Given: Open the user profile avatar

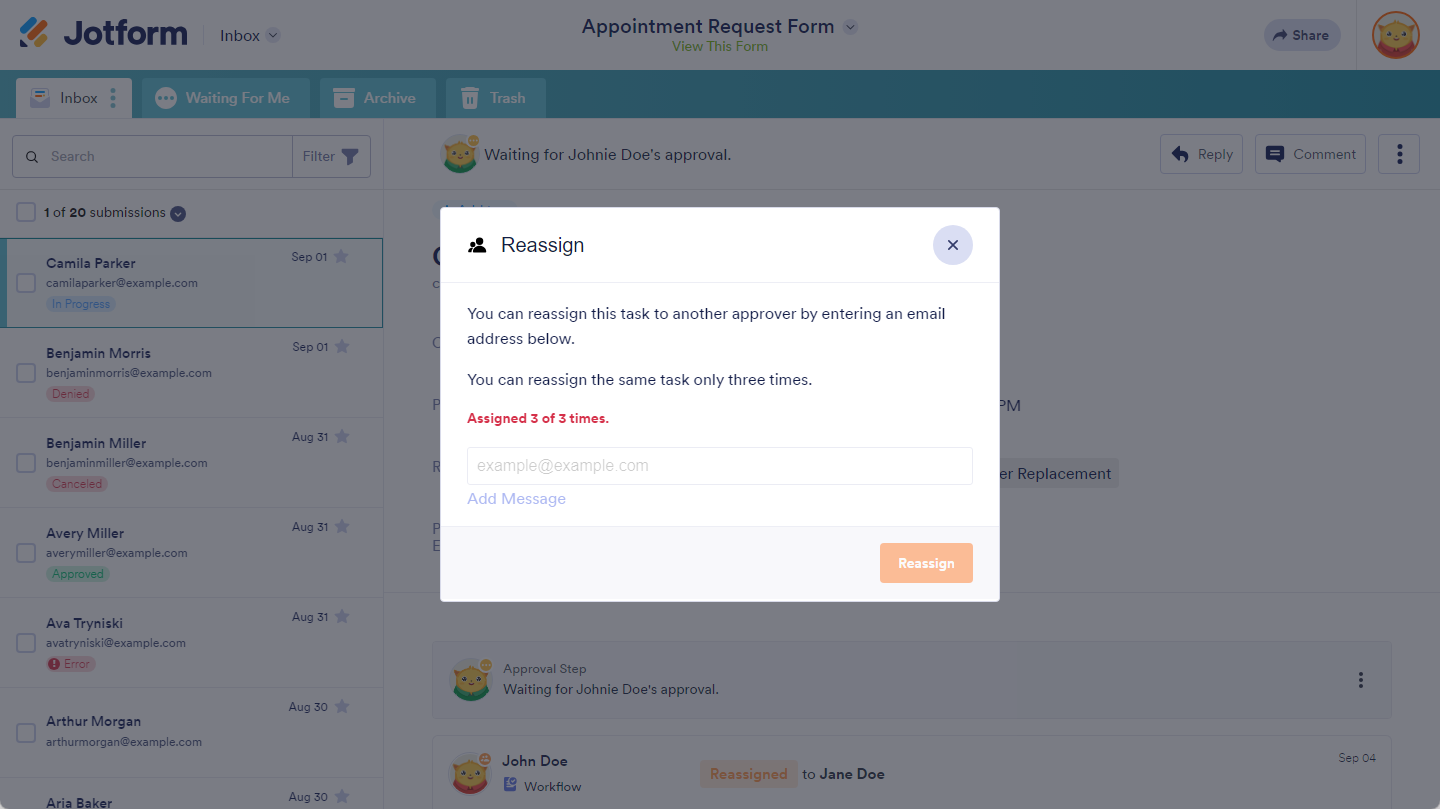Looking at the screenshot, I should (x=1396, y=35).
